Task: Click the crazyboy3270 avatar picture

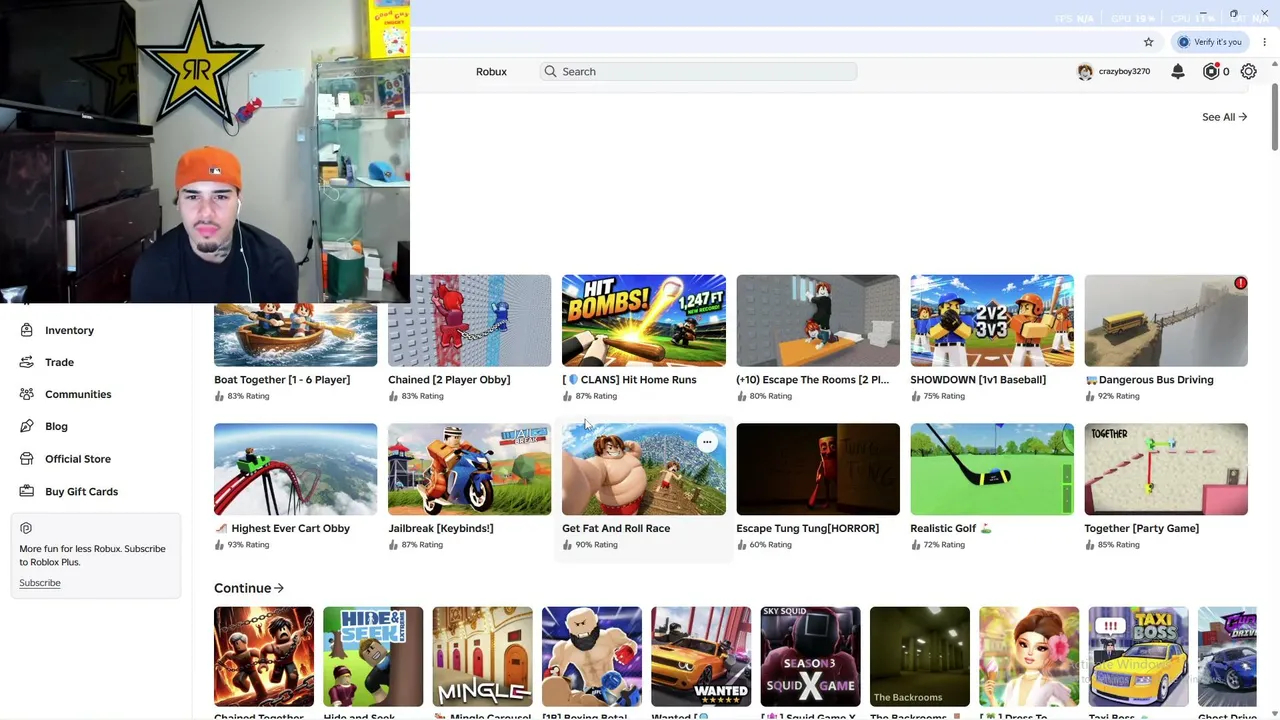Action: tap(1085, 72)
